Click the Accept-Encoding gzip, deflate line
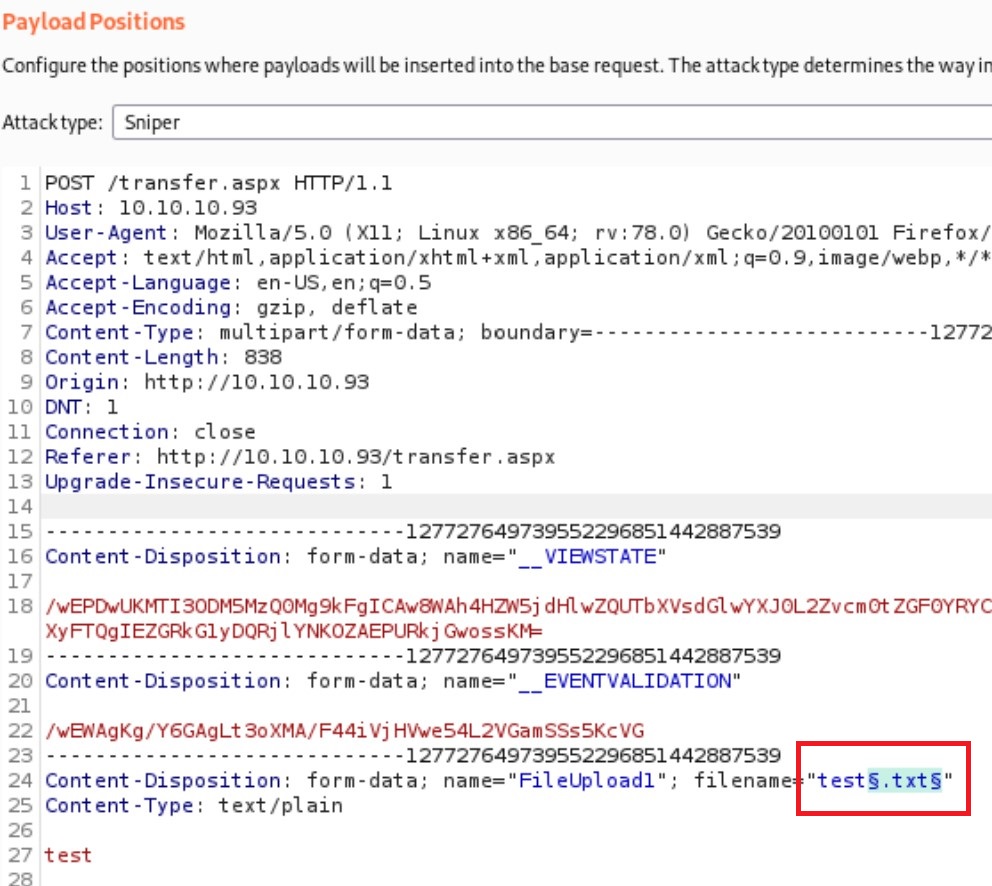Viewport: 992px width, 886px height. 231,307
